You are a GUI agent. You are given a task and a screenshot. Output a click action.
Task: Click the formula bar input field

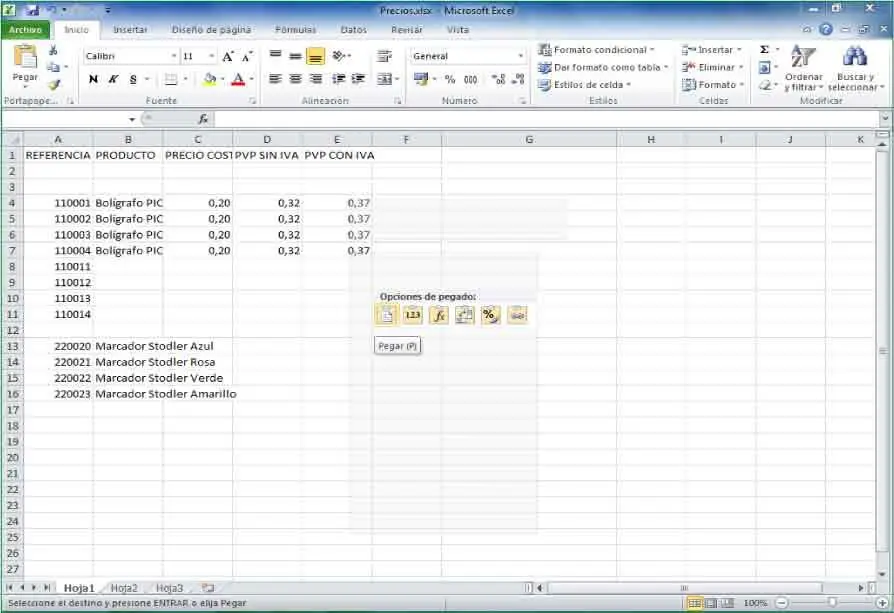point(540,119)
